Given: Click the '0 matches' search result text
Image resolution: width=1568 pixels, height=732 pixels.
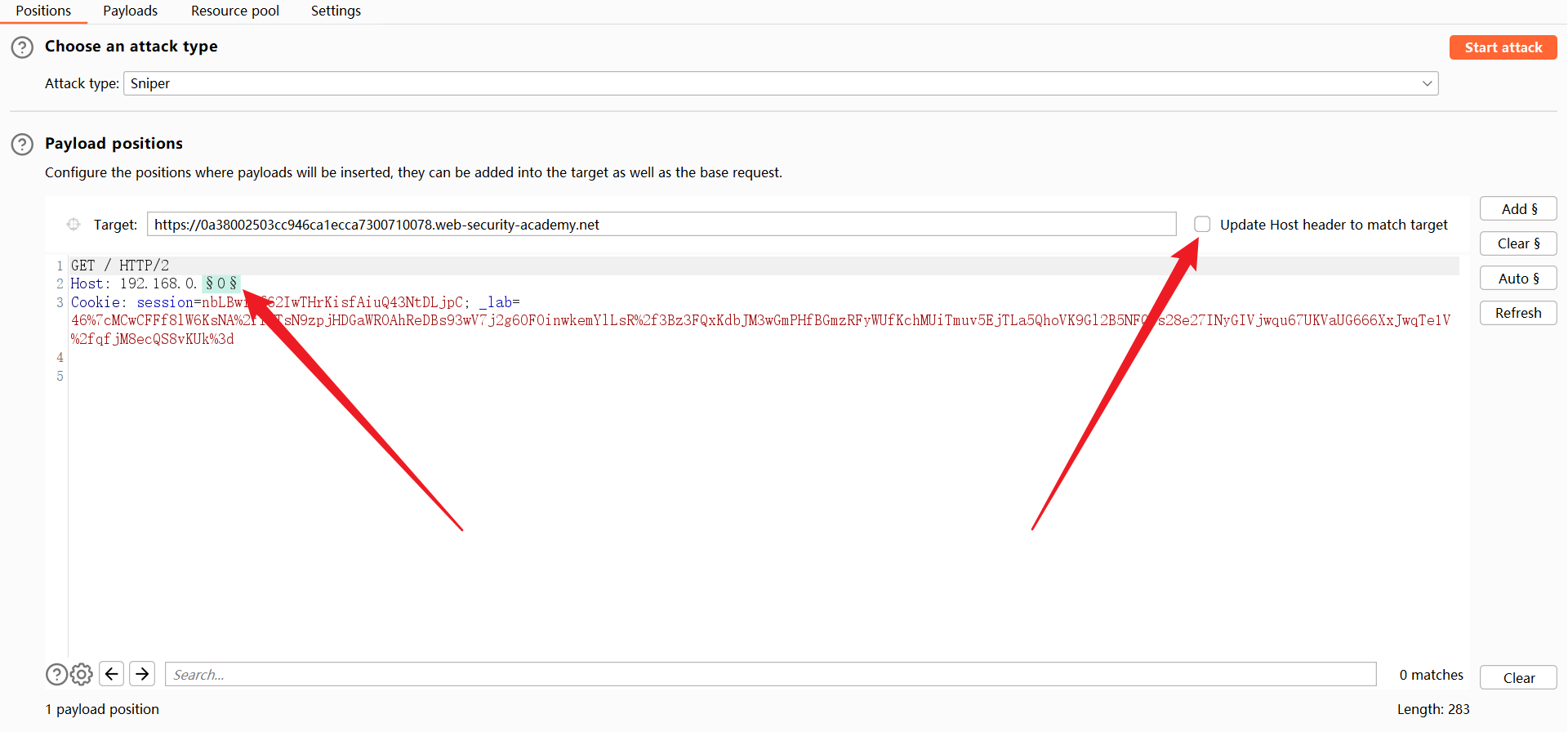Looking at the screenshot, I should (x=1432, y=675).
